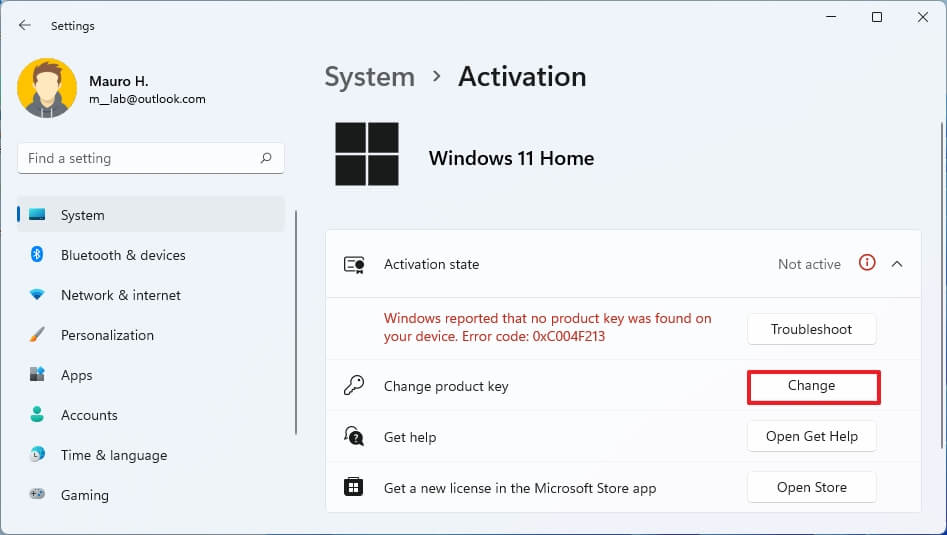Open Network & internet settings
Screen dimensions: 947x535
[x=151, y=295]
